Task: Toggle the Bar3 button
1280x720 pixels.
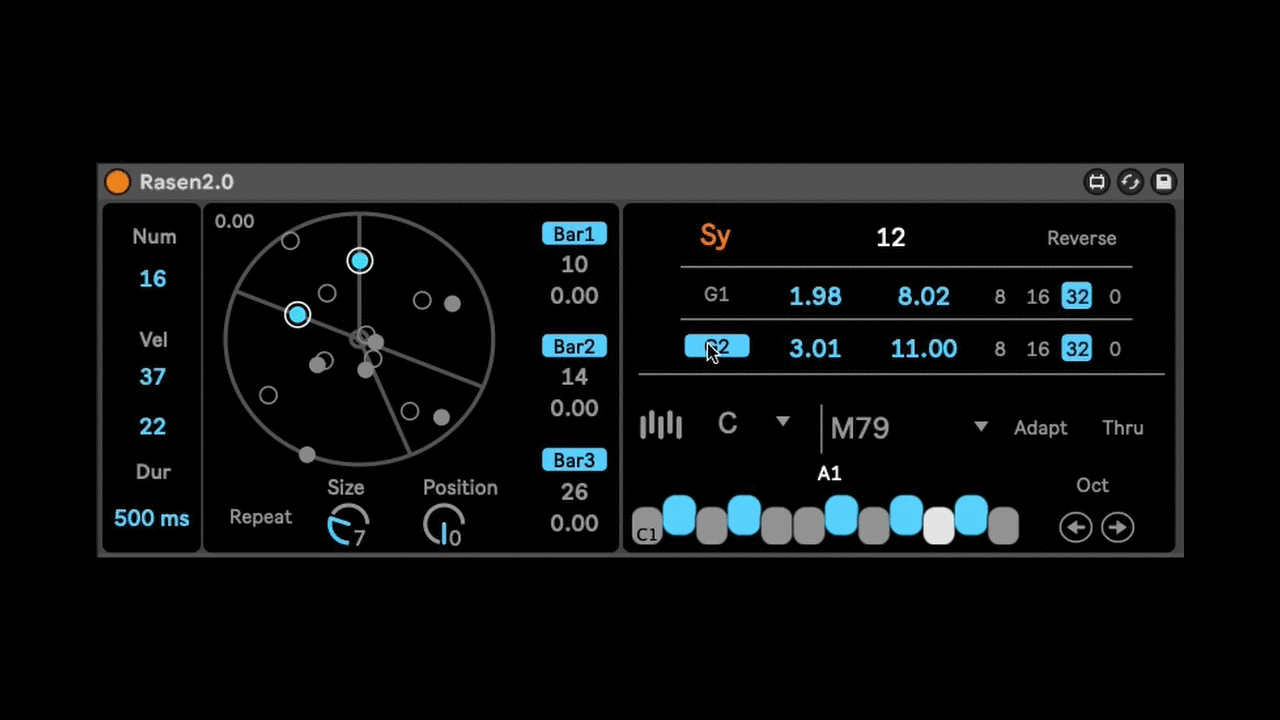Action: [574, 460]
